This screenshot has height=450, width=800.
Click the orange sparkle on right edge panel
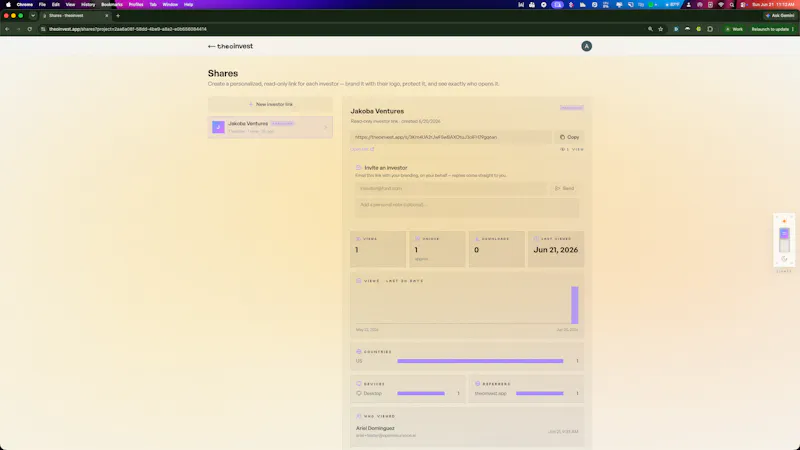[784, 221]
